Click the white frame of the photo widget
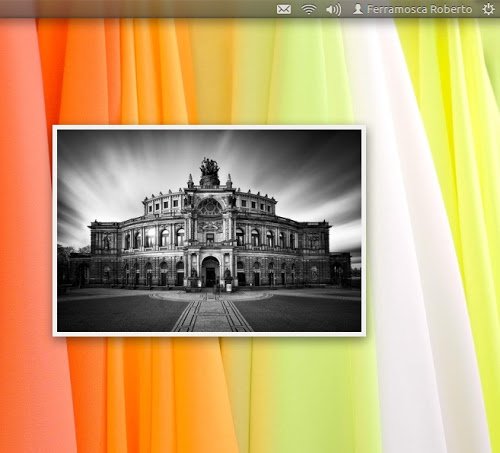This screenshot has width=500, height=453. pyautogui.click(x=209, y=128)
